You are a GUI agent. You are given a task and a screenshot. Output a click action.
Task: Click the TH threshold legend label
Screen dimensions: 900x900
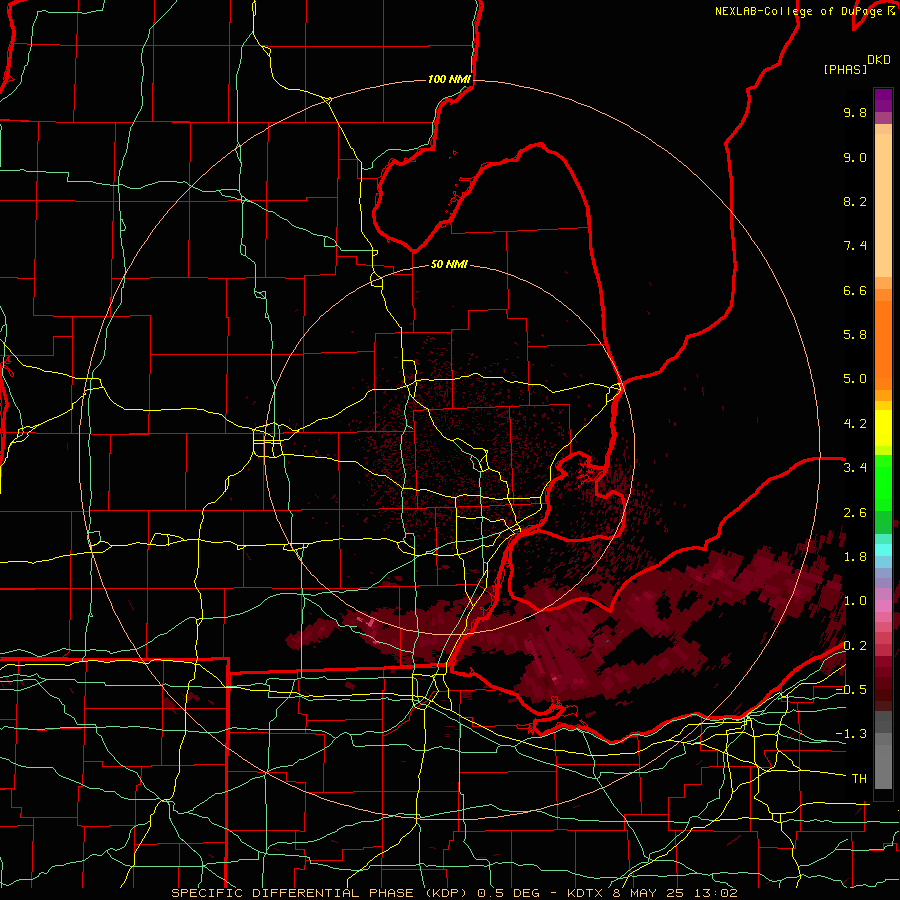click(859, 779)
